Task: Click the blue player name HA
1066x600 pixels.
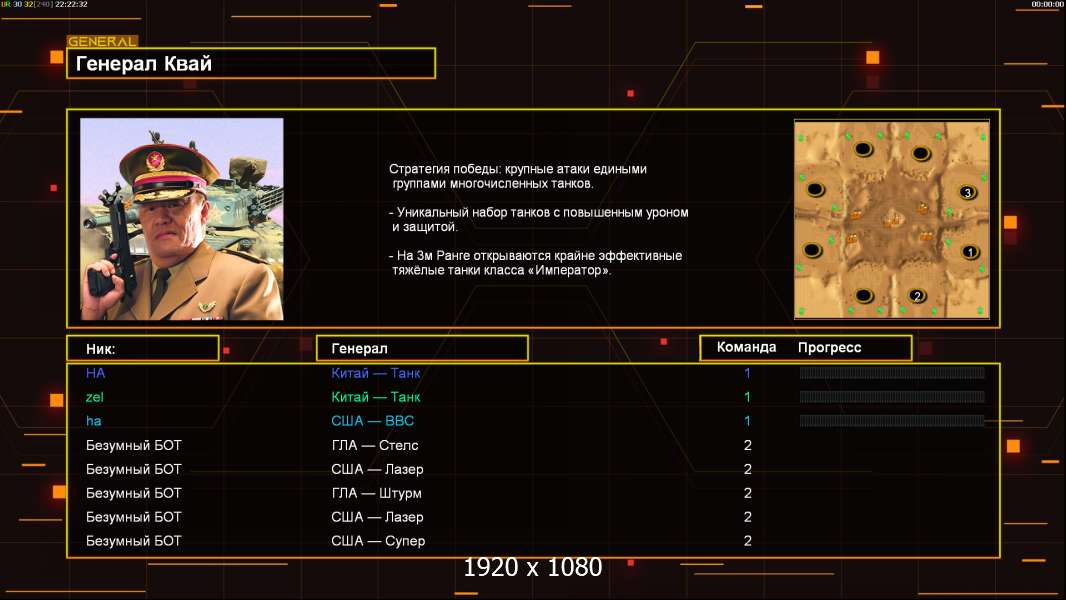Action: [x=95, y=373]
